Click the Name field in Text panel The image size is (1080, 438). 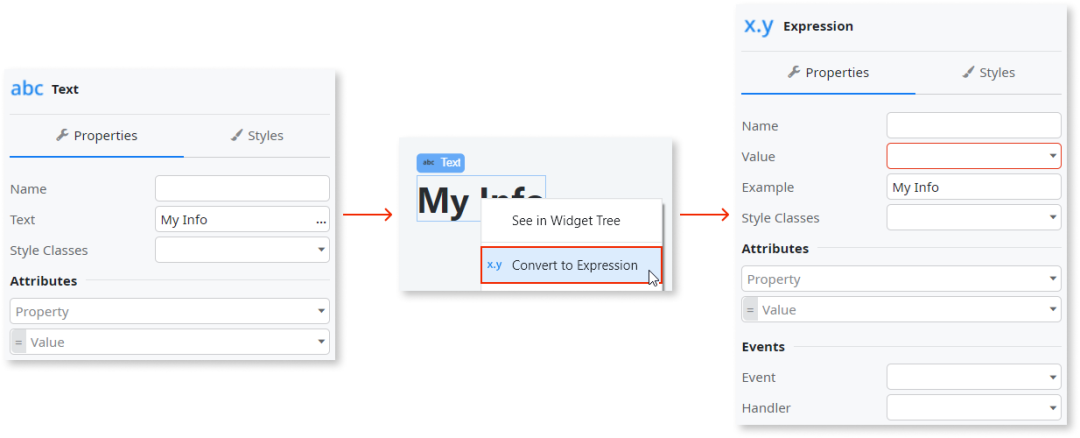(x=242, y=188)
